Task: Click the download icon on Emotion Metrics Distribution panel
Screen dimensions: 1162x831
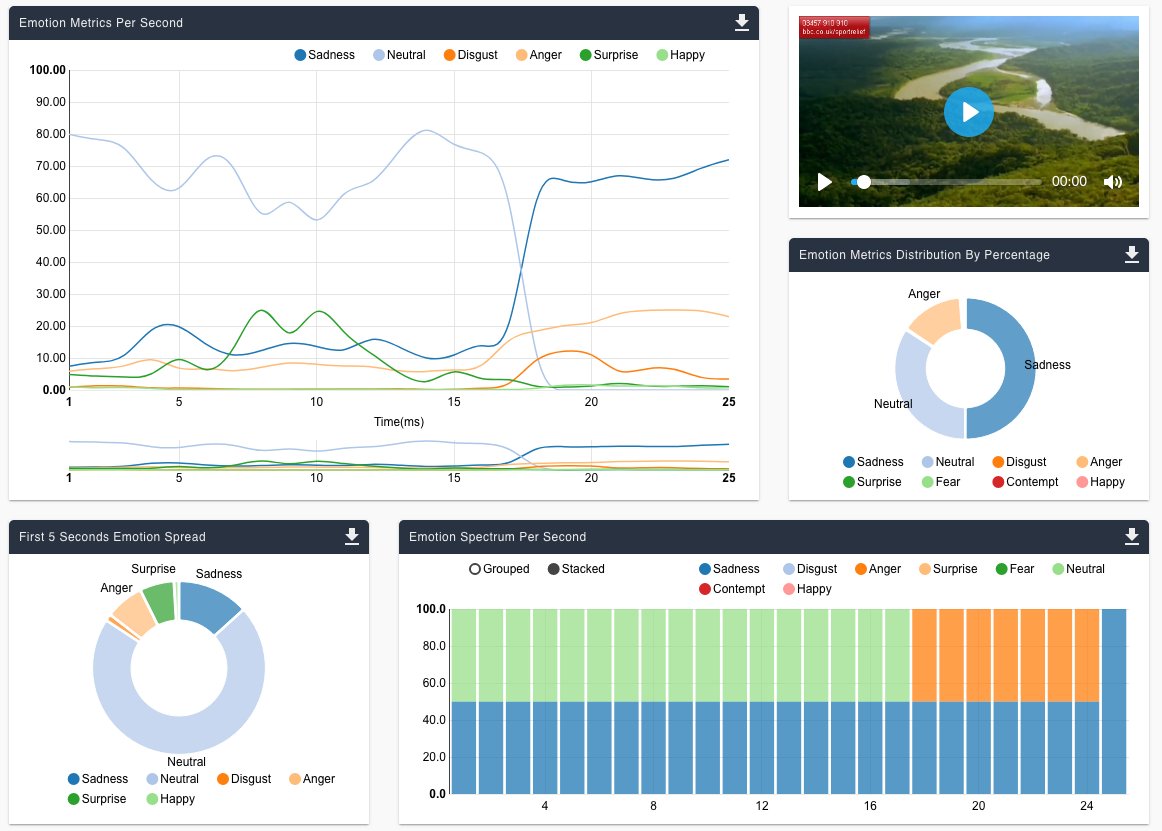Action: point(1131,255)
